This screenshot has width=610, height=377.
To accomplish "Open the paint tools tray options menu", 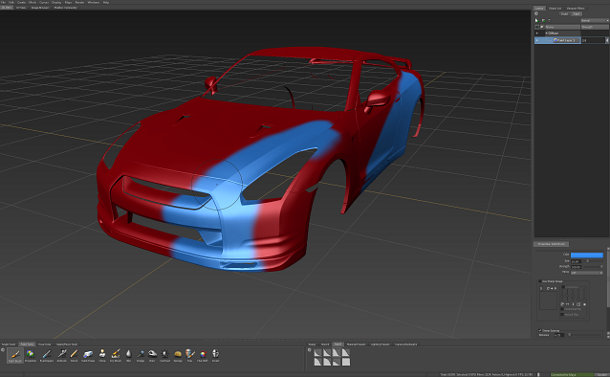I will point(3,350).
